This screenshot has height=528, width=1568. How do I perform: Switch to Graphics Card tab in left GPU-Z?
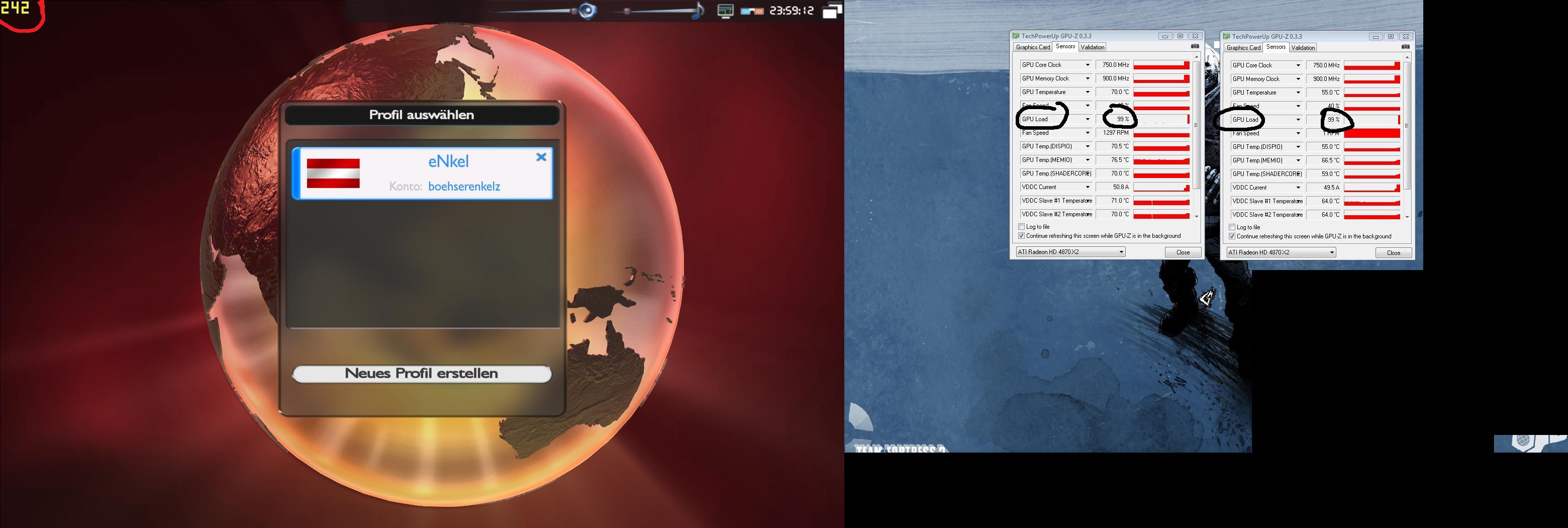tap(1032, 47)
